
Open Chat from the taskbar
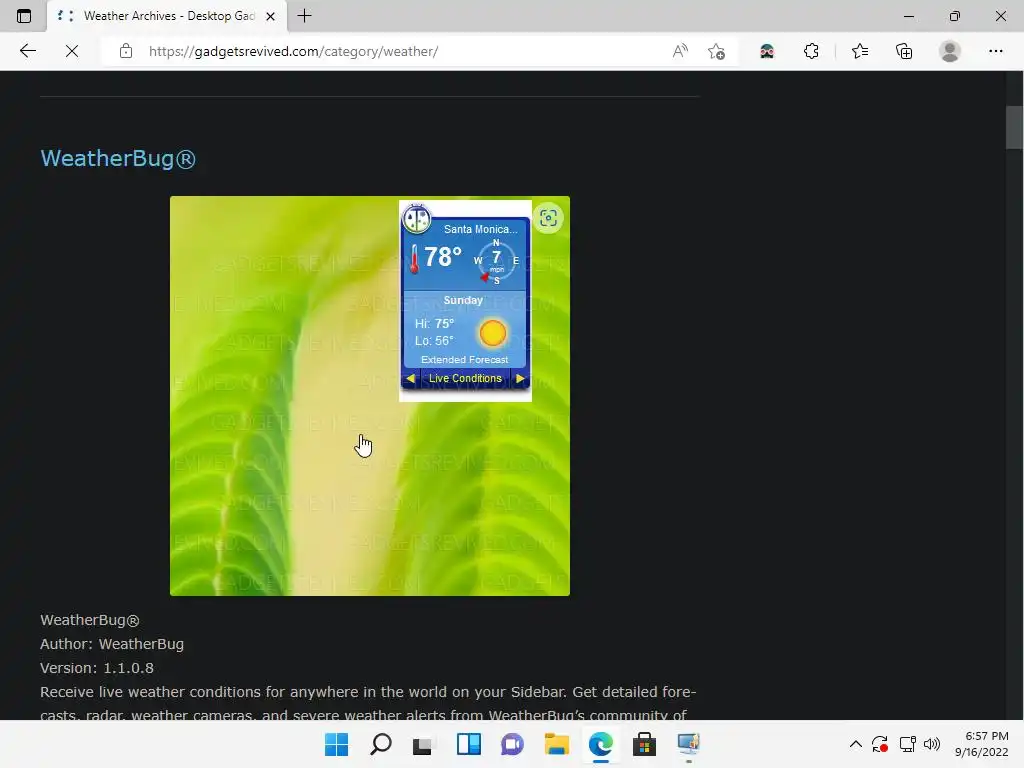point(513,744)
